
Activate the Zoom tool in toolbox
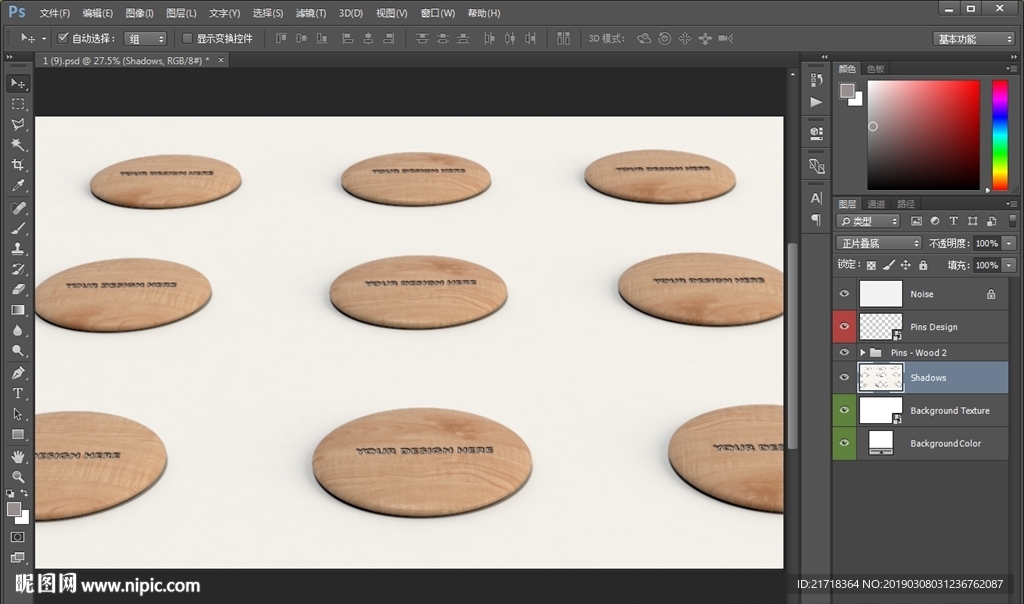pos(18,476)
